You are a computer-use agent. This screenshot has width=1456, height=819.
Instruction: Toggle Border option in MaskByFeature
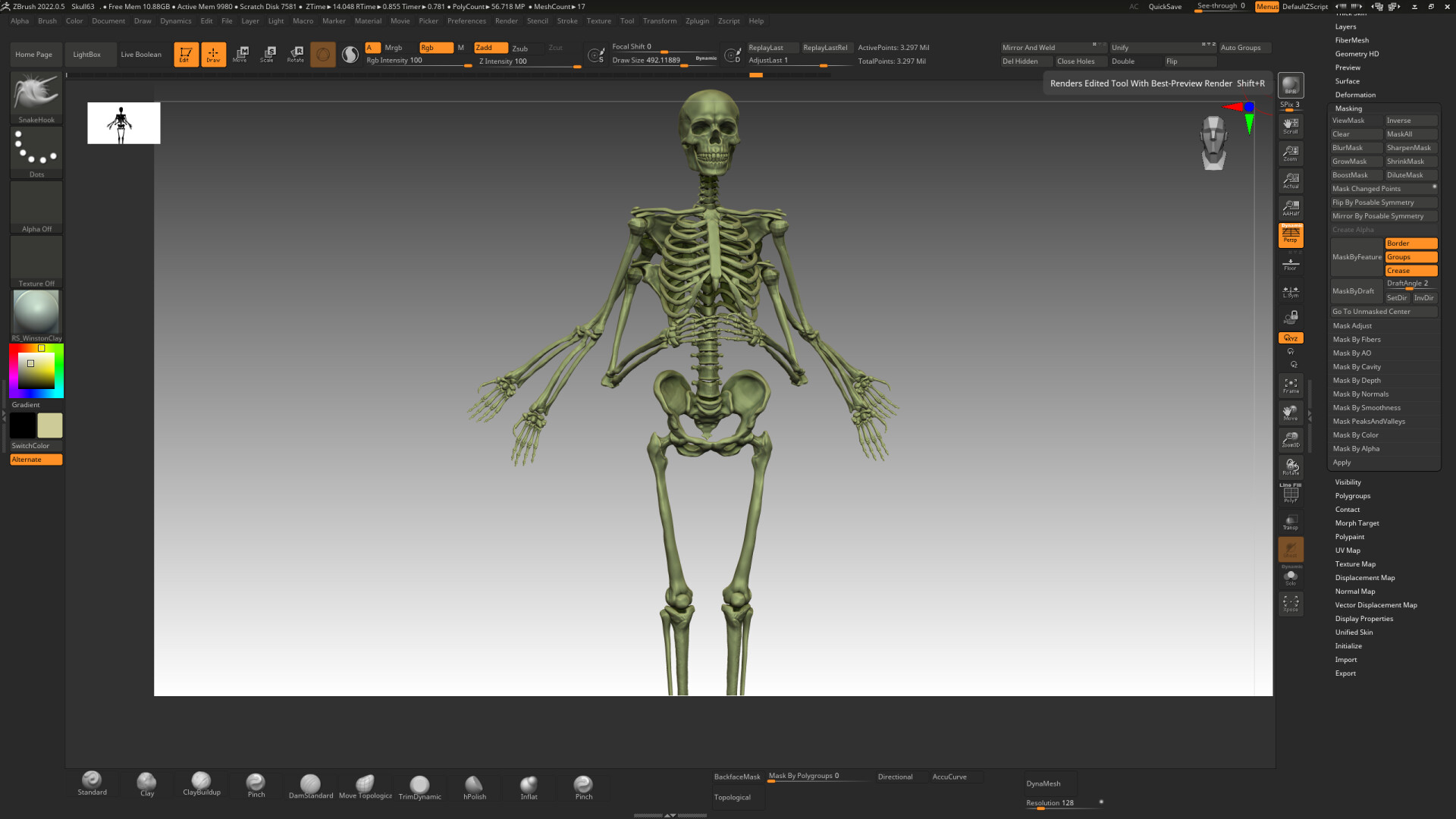pyautogui.click(x=1410, y=243)
